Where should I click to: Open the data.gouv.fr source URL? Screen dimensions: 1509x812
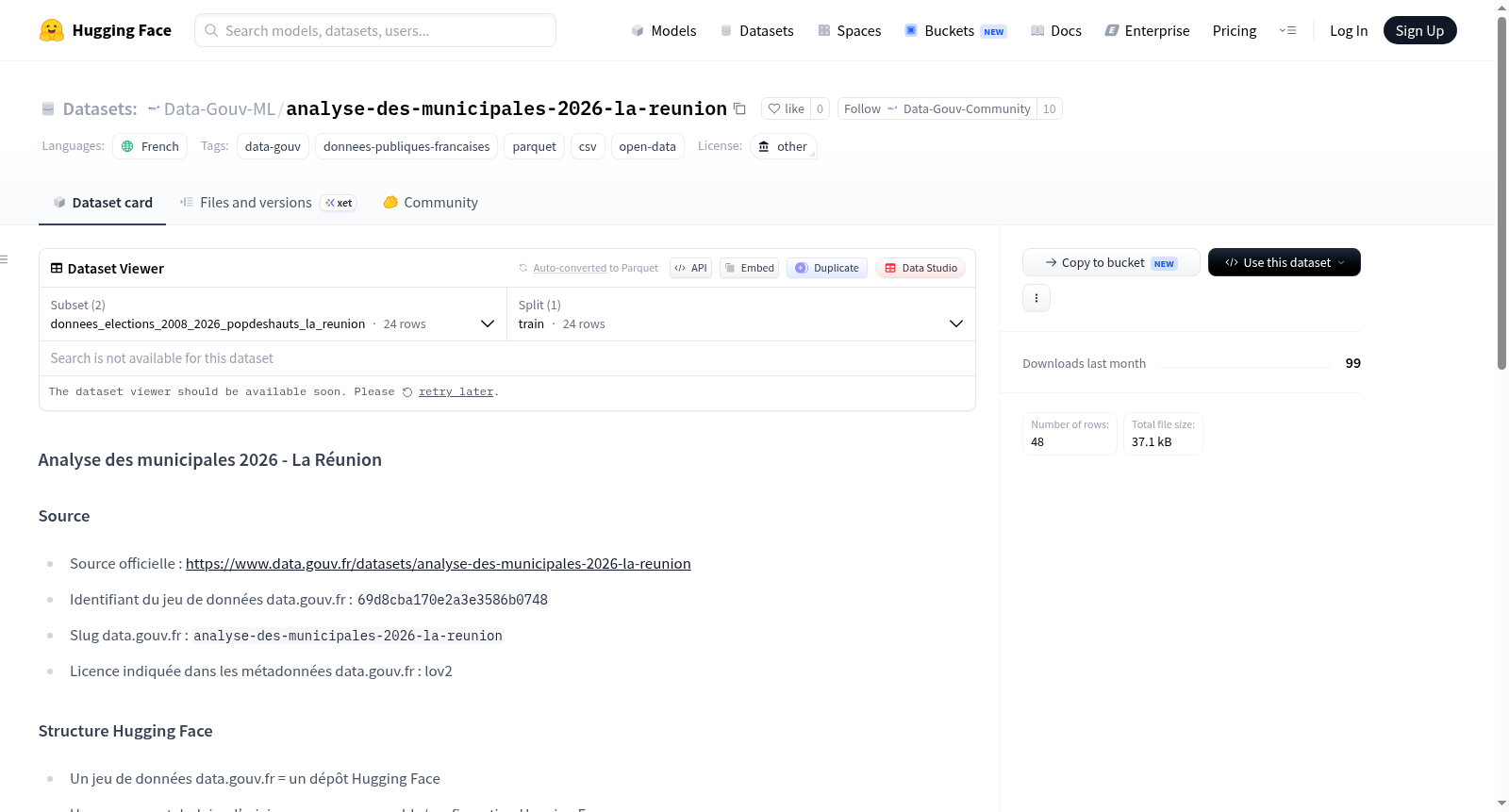pyautogui.click(x=438, y=564)
